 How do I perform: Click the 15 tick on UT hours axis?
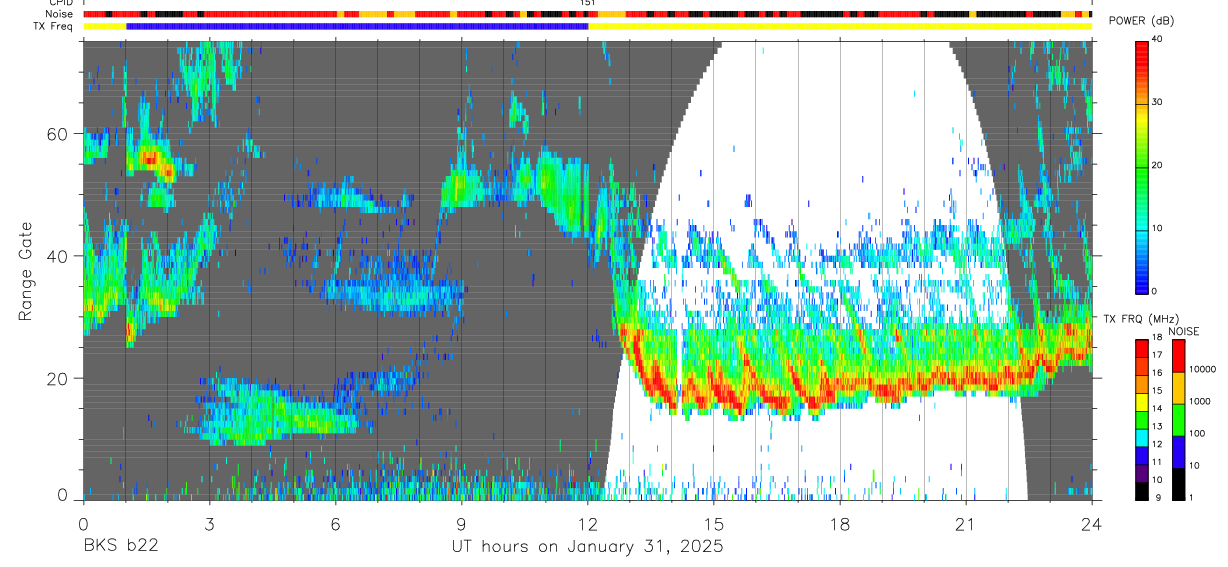[x=714, y=523]
